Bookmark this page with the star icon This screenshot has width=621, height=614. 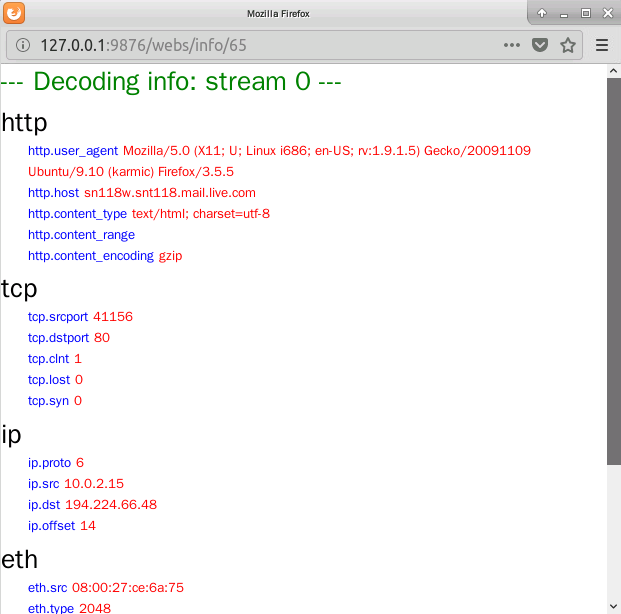pos(568,45)
